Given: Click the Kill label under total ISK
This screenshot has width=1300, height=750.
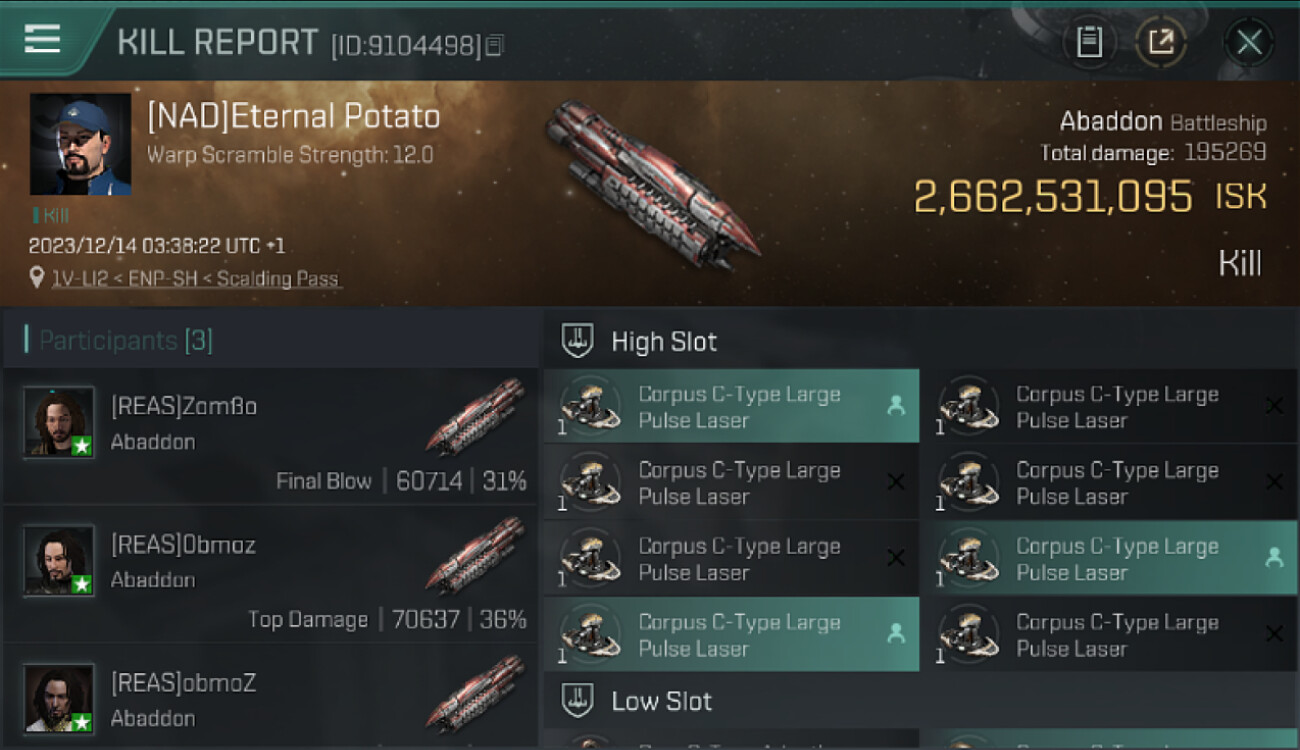Looking at the screenshot, I should pos(1239,264).
